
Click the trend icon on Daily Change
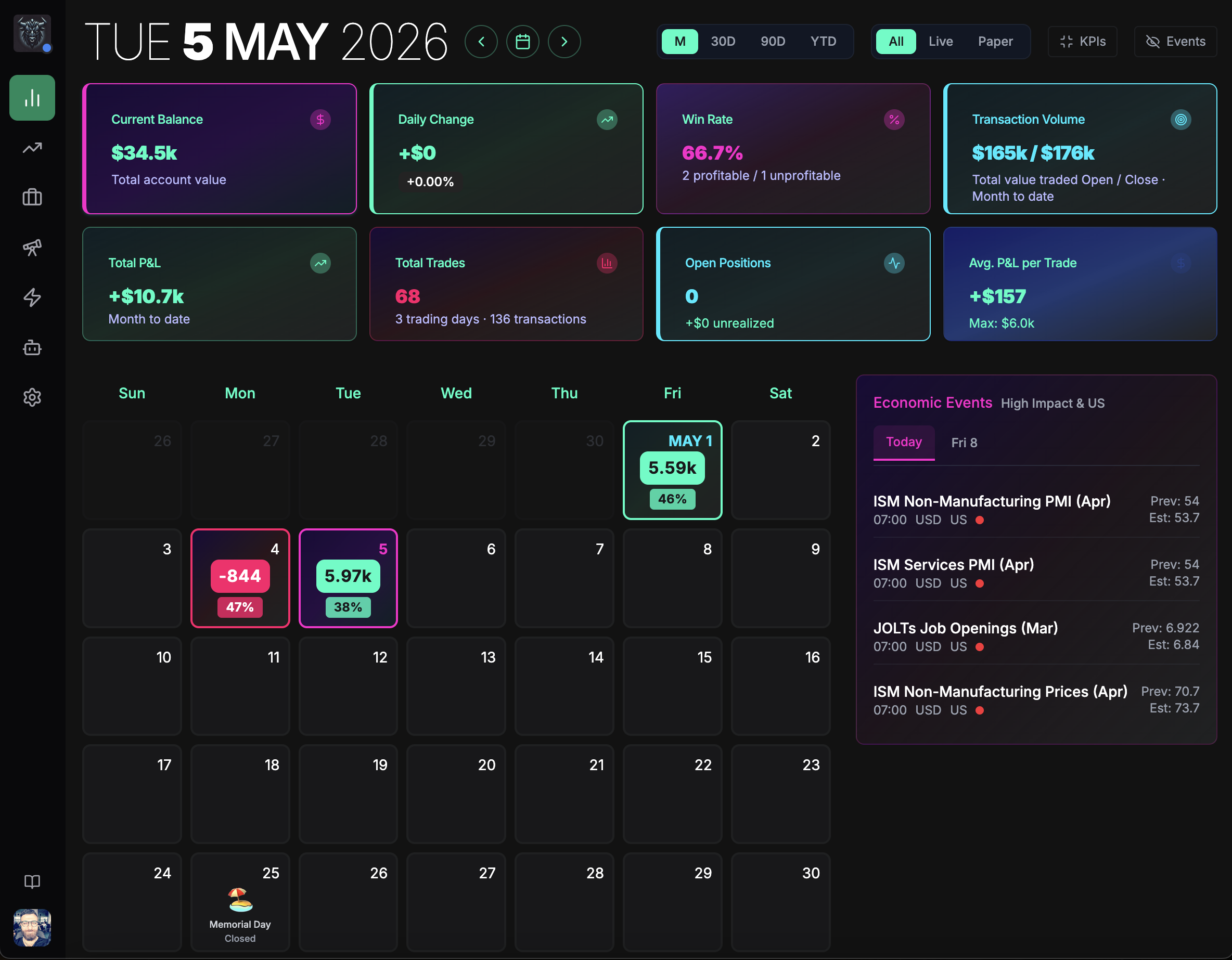(607, 120)
